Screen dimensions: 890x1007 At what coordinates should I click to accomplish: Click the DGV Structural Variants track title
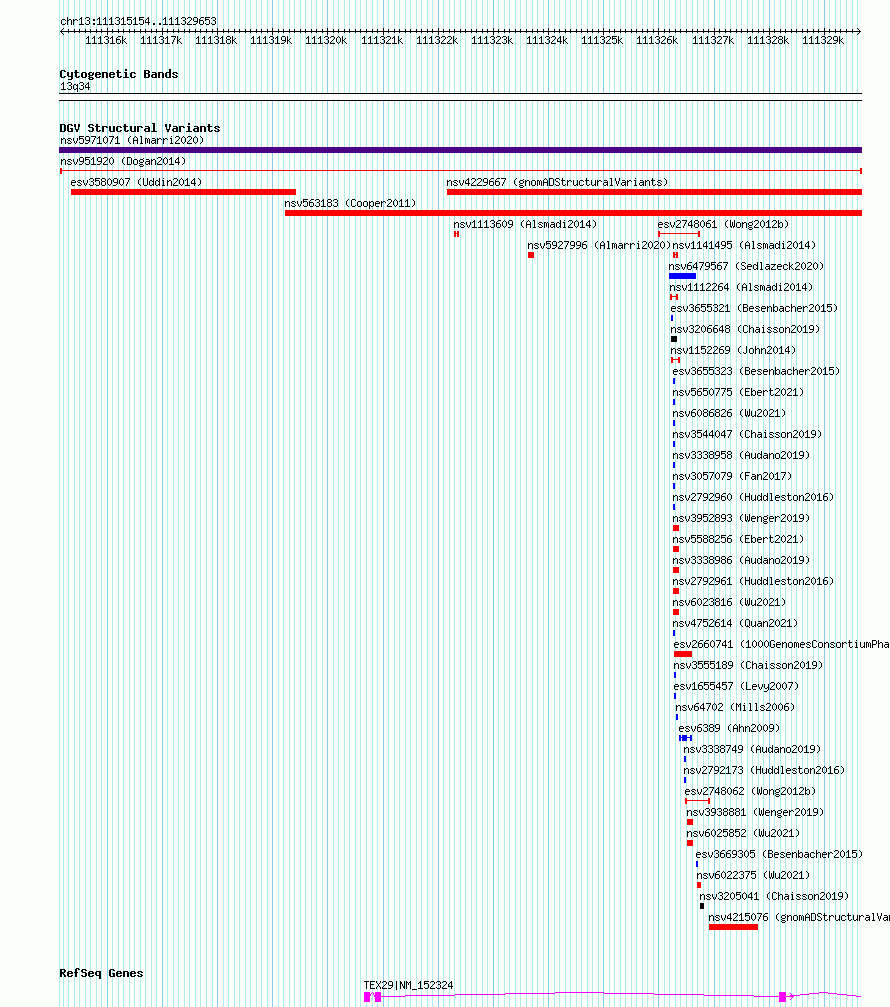pyautogui.click(x=140, y=128)
